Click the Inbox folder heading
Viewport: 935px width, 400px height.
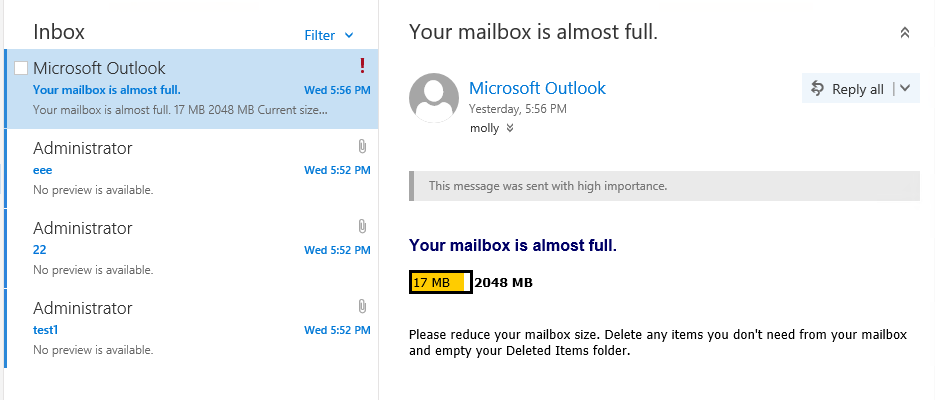[x=59, y=32]
